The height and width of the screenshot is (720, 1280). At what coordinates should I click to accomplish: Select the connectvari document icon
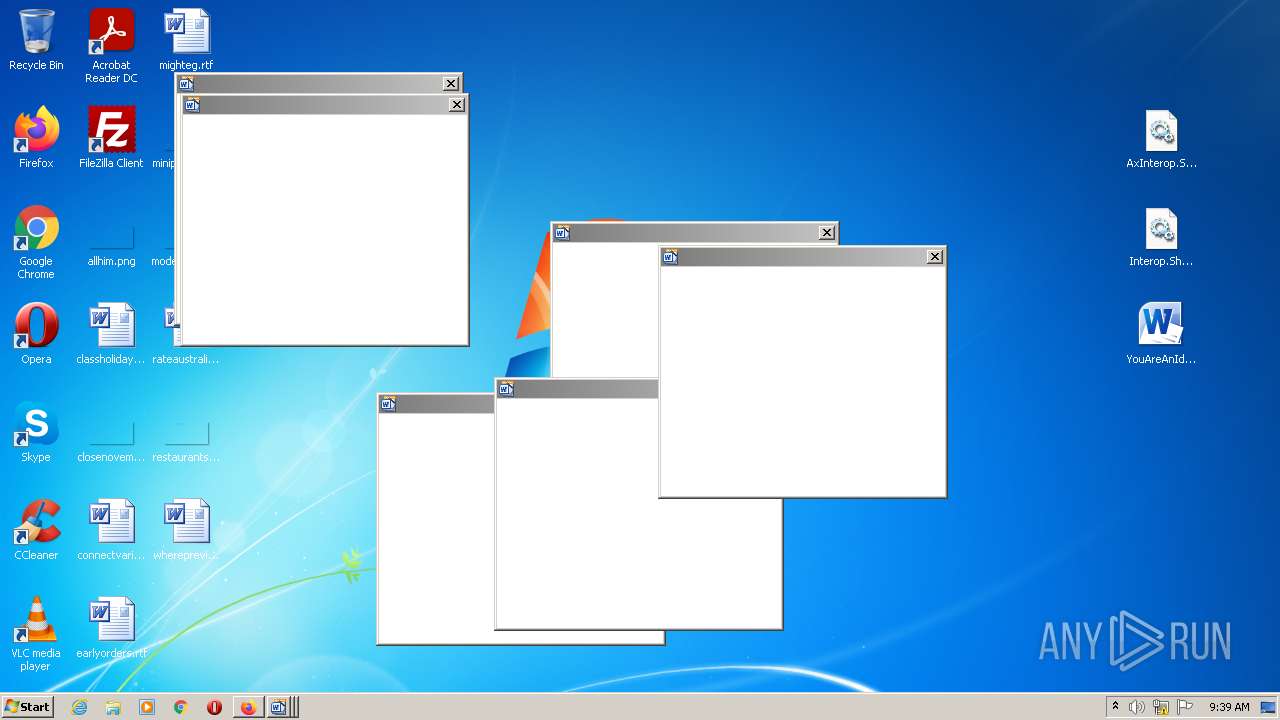coord(111,530)
